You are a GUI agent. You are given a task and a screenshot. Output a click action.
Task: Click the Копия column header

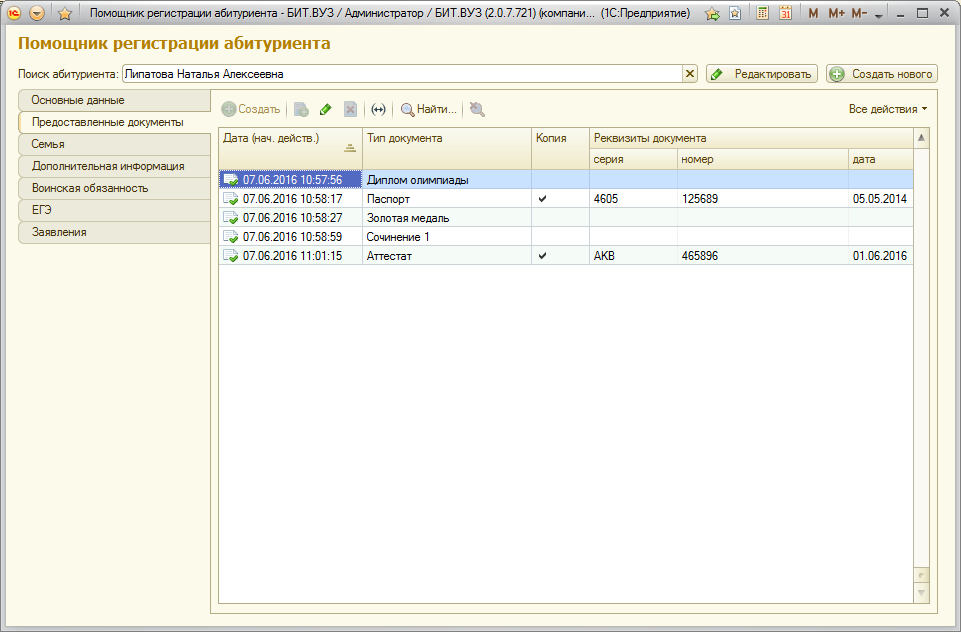click(560, 148)
